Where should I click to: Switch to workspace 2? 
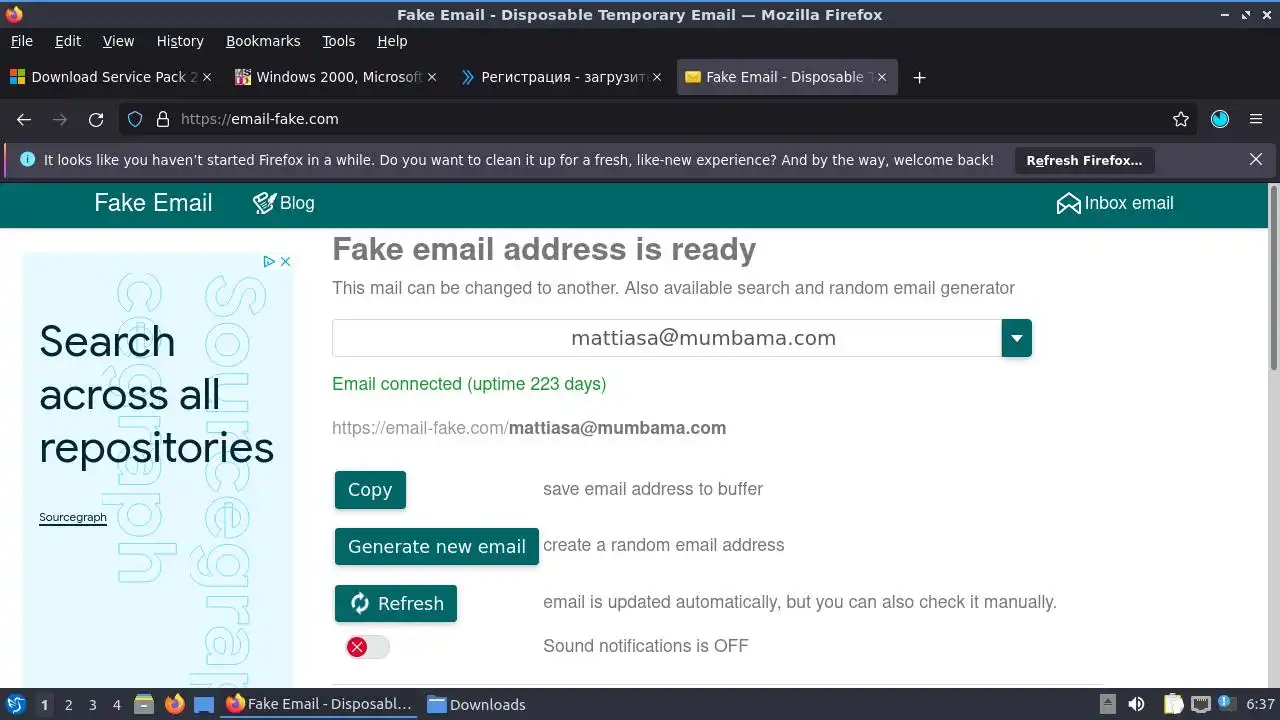[68, 704]
